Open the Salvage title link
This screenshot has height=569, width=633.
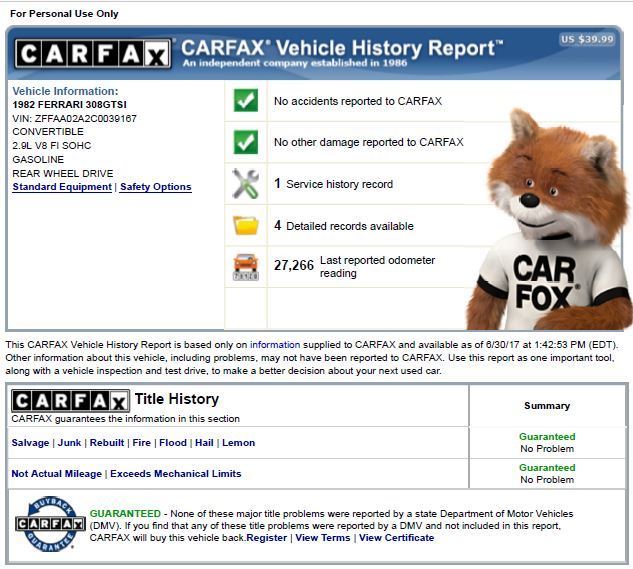coord(30,443)
